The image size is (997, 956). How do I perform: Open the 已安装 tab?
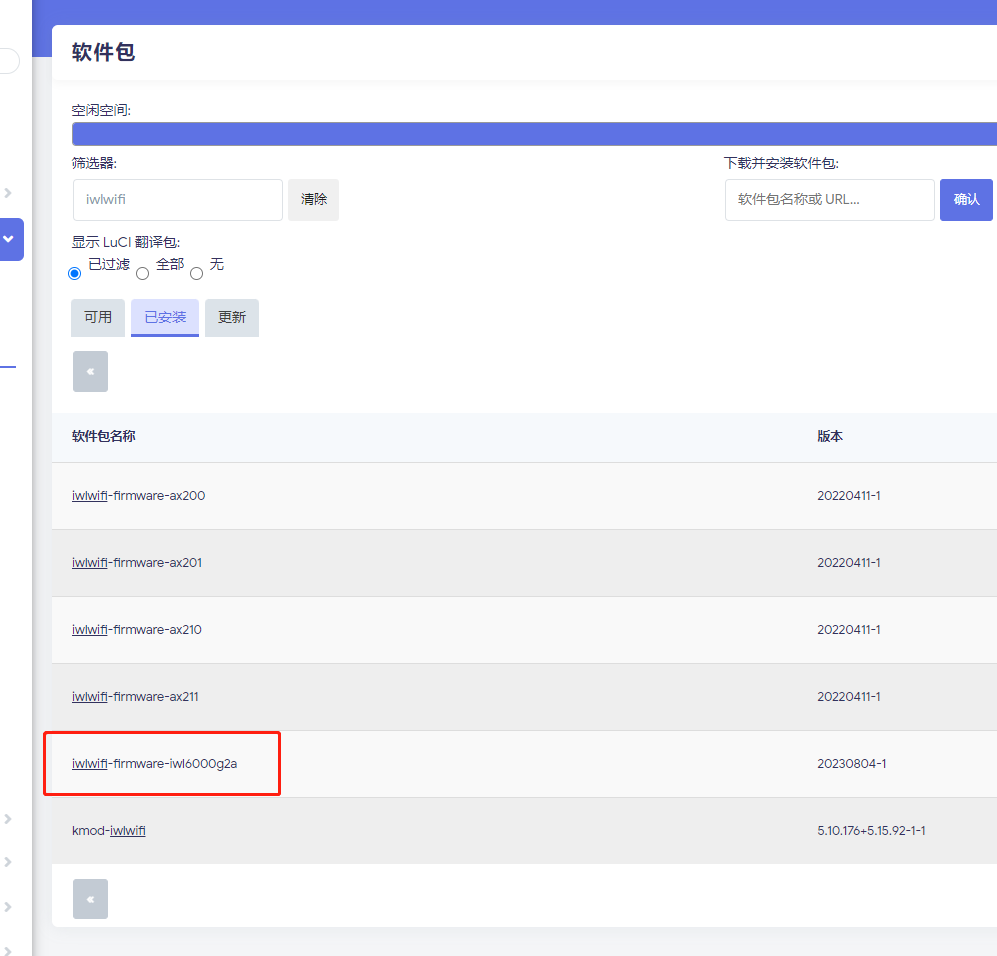pos(165,317)
